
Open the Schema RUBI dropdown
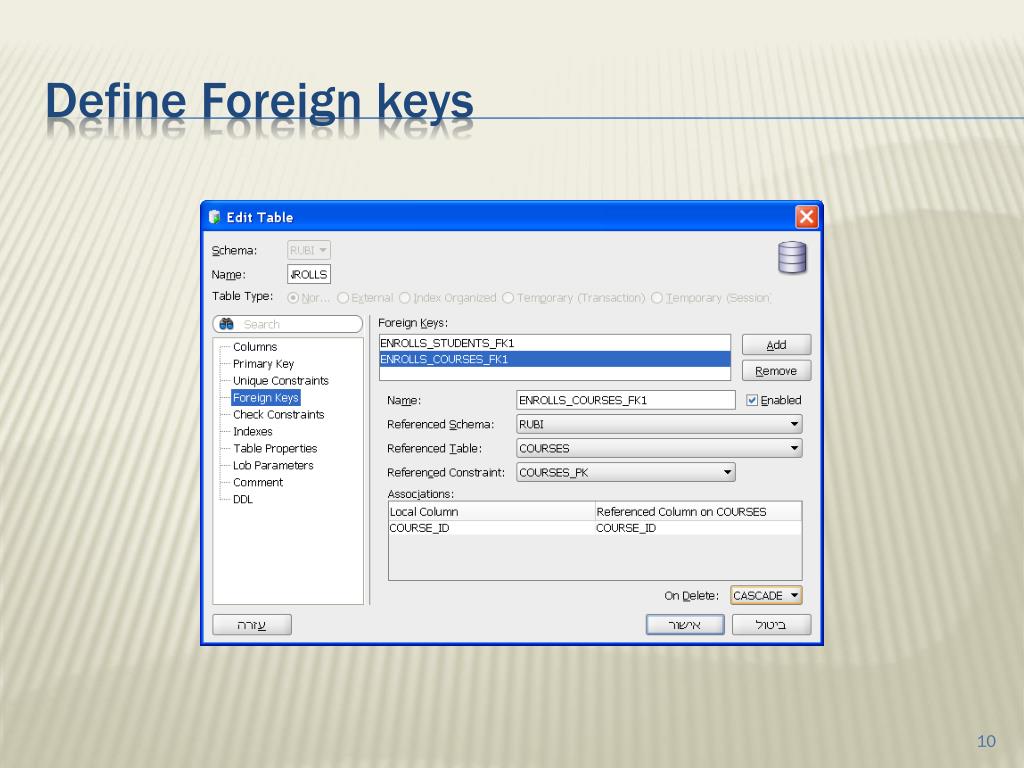tap(309, 250)
